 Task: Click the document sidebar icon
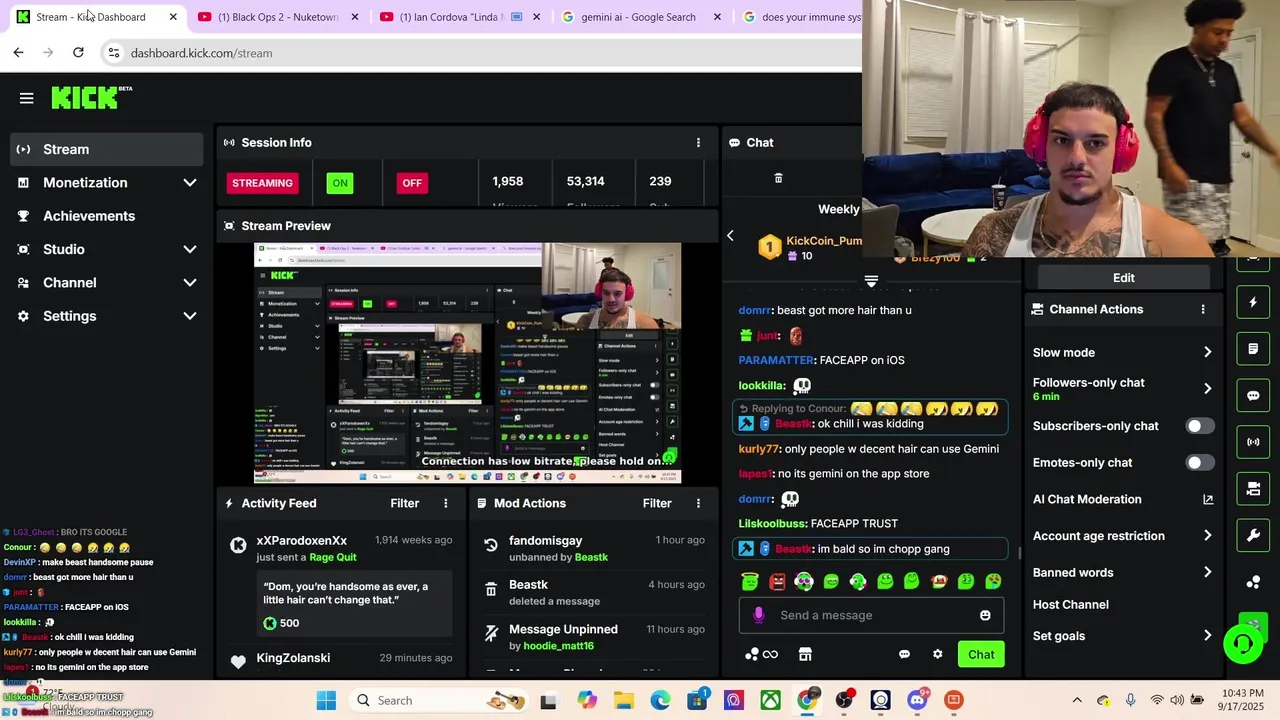[1253, 349]
